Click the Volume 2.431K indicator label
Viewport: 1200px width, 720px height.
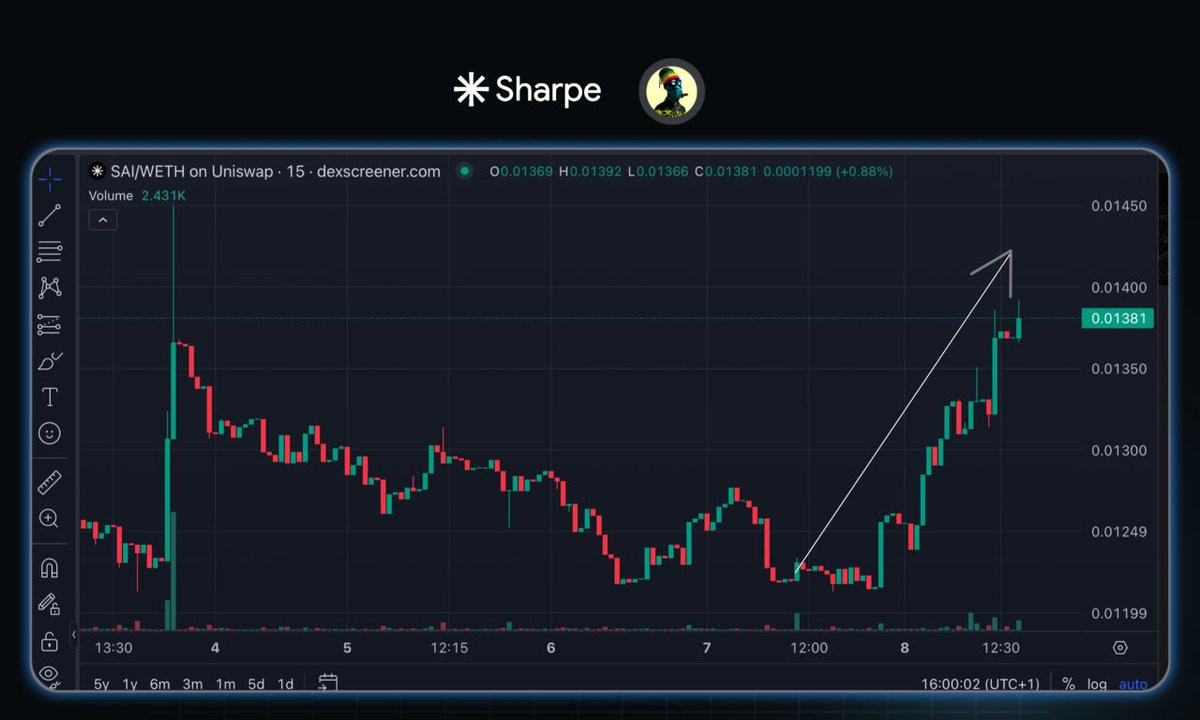pos(137,196)
